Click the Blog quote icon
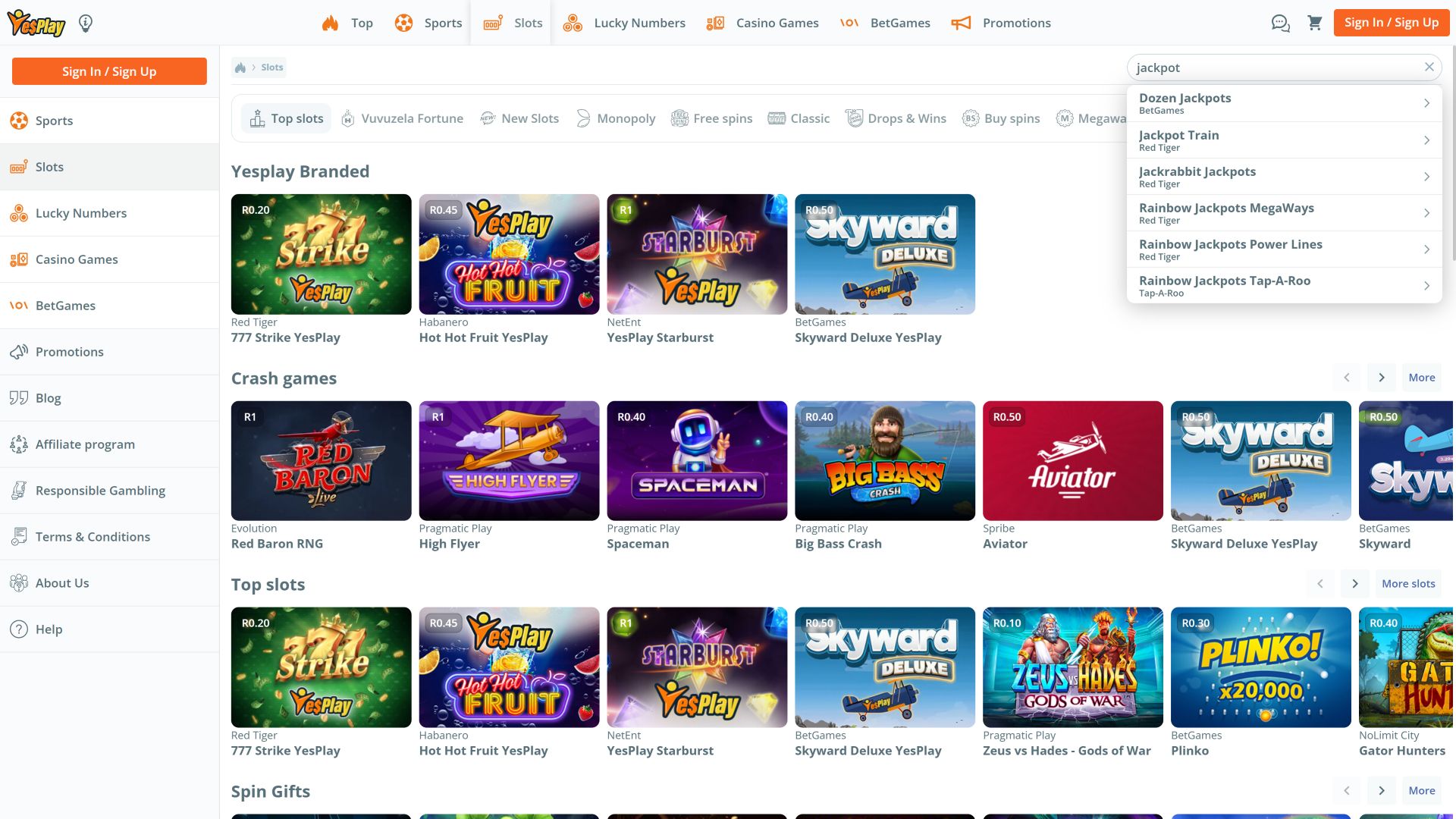This screenshot has width=1456, height=819. (19, 398)
